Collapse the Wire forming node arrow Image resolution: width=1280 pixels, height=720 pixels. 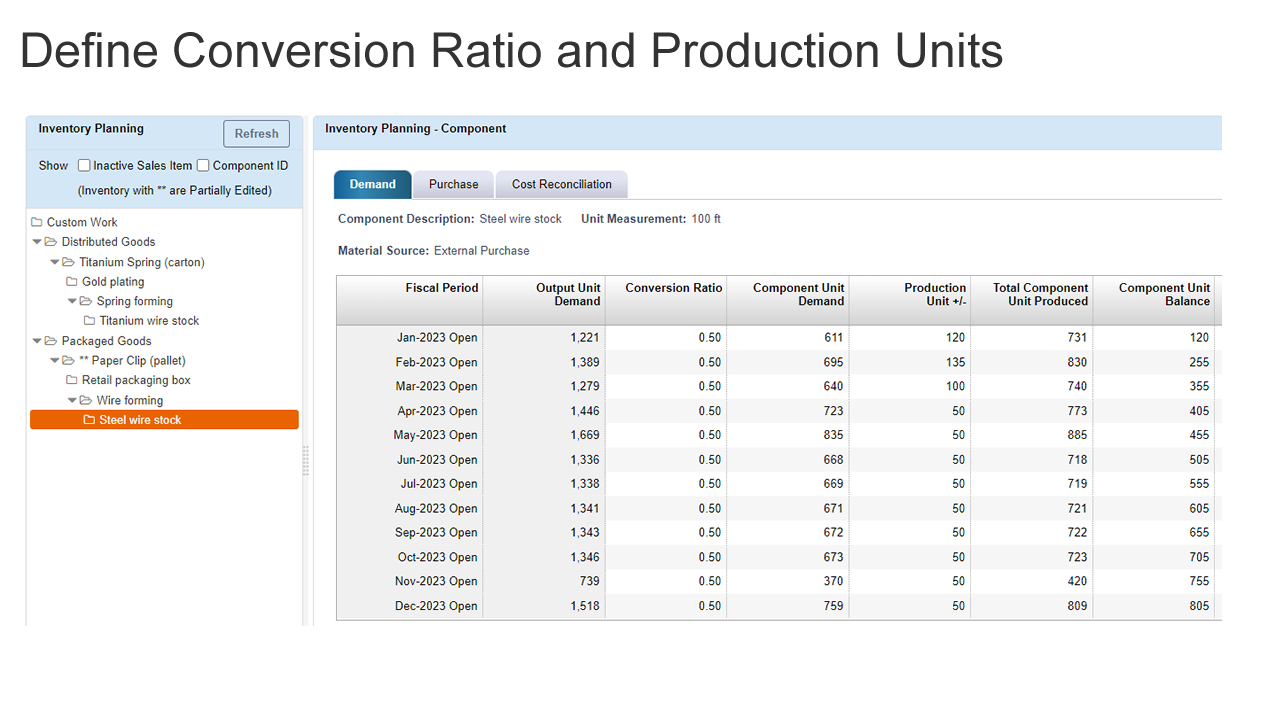point(73,400)
